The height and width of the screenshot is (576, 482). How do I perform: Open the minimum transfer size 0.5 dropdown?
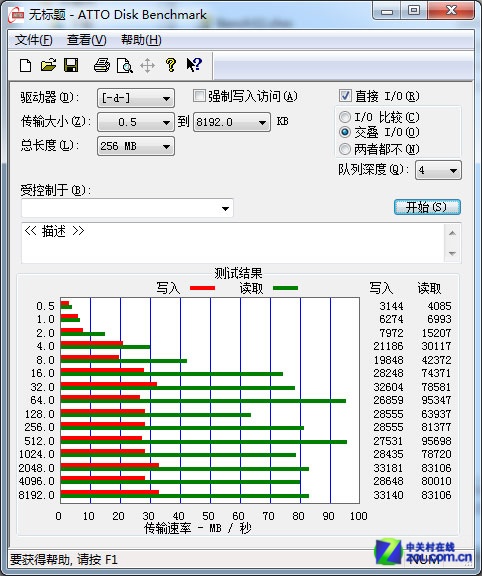tap(136, 122)
